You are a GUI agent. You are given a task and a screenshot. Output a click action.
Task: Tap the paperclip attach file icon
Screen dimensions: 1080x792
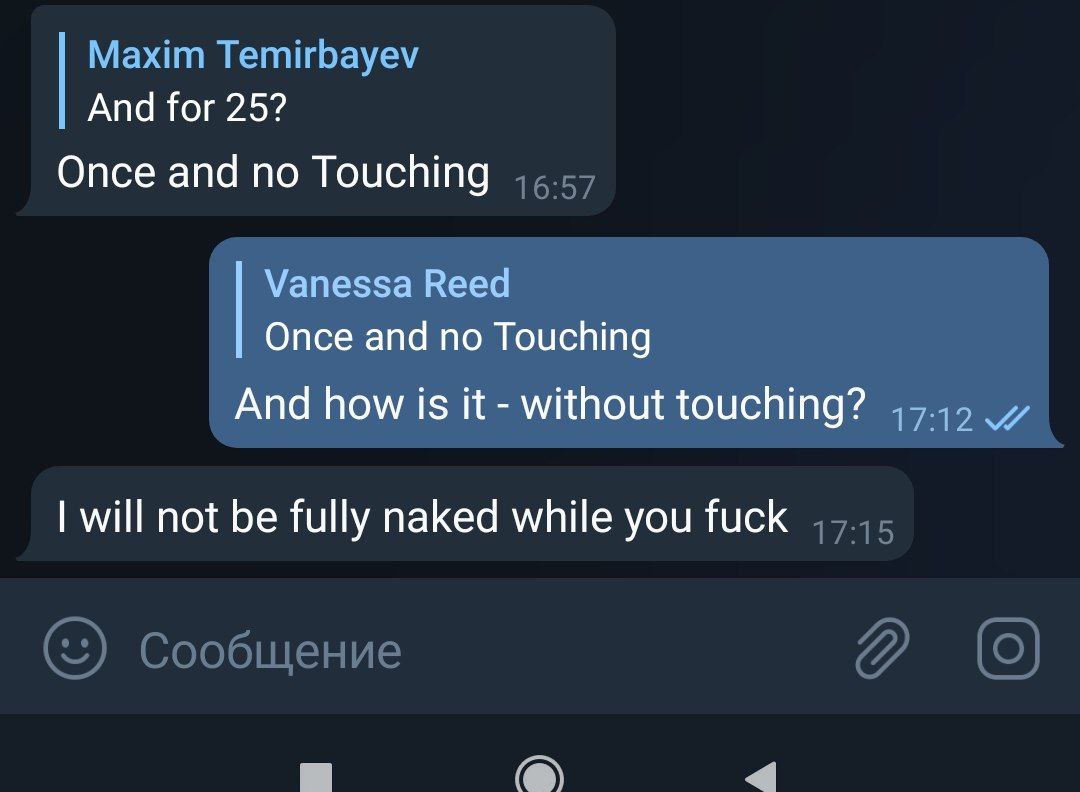pyautogui.click(x=882, y=648)
